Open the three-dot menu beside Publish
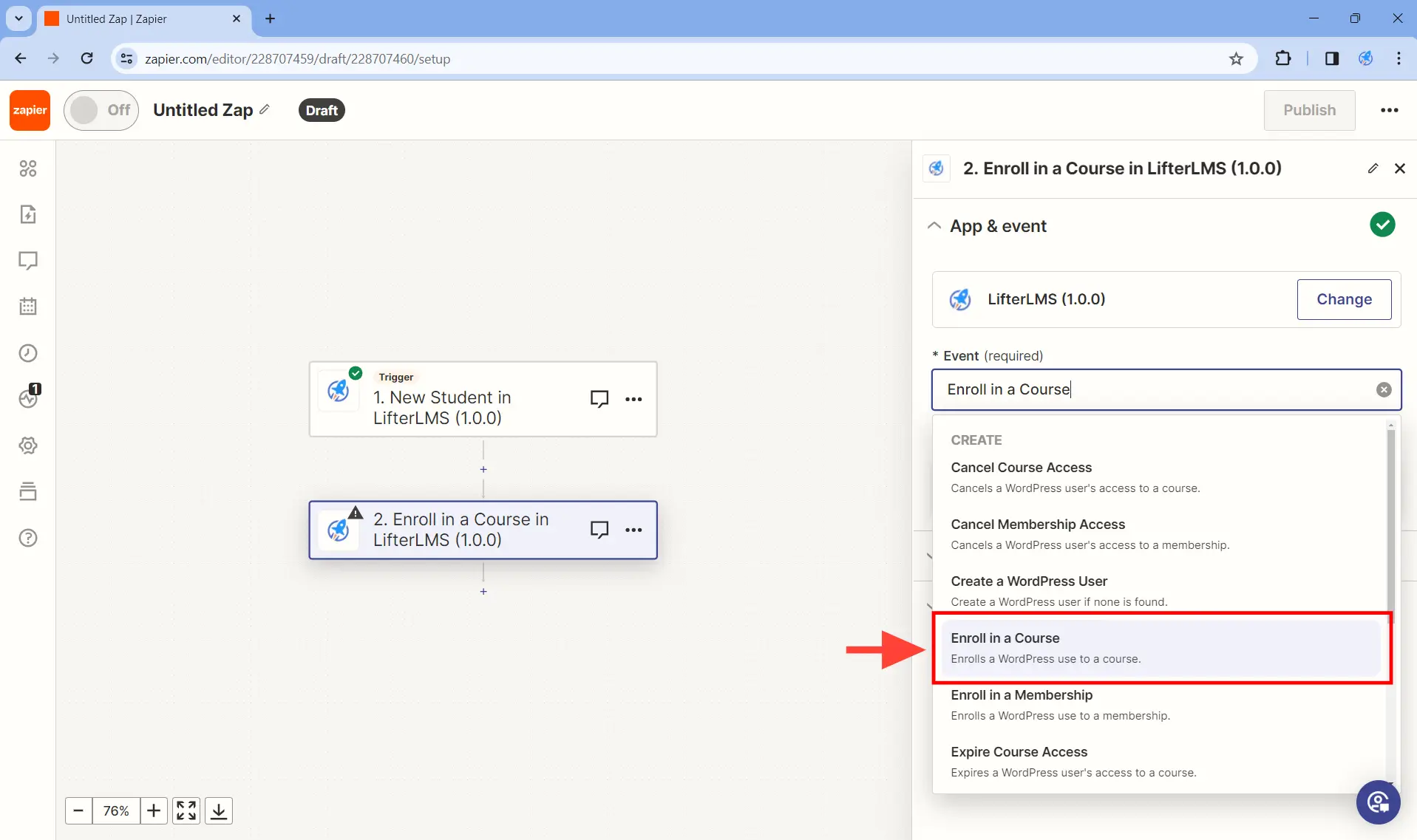 (x=1389, y=110)
